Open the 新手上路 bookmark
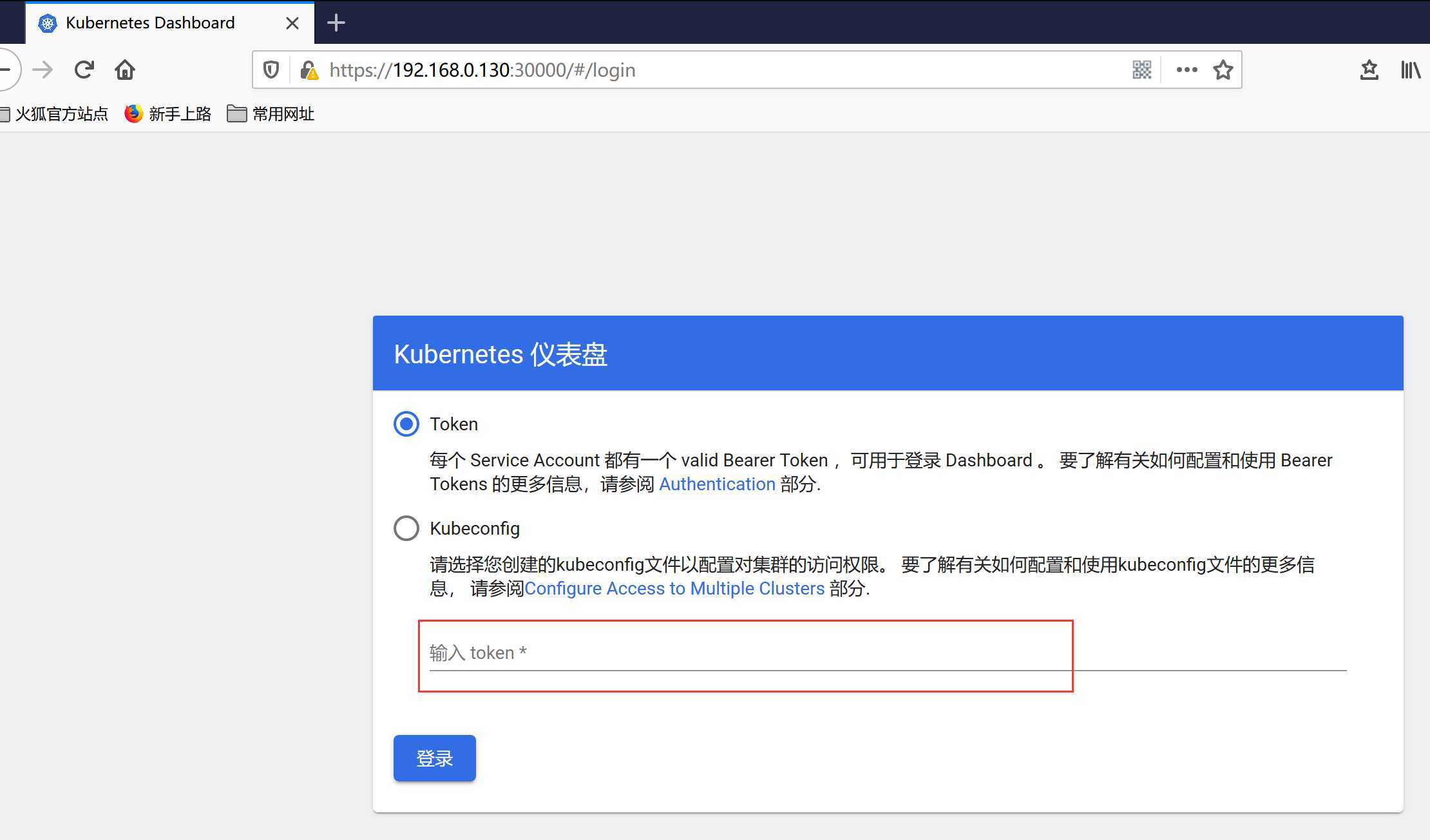1430x840 pixels. pos(168,114)
